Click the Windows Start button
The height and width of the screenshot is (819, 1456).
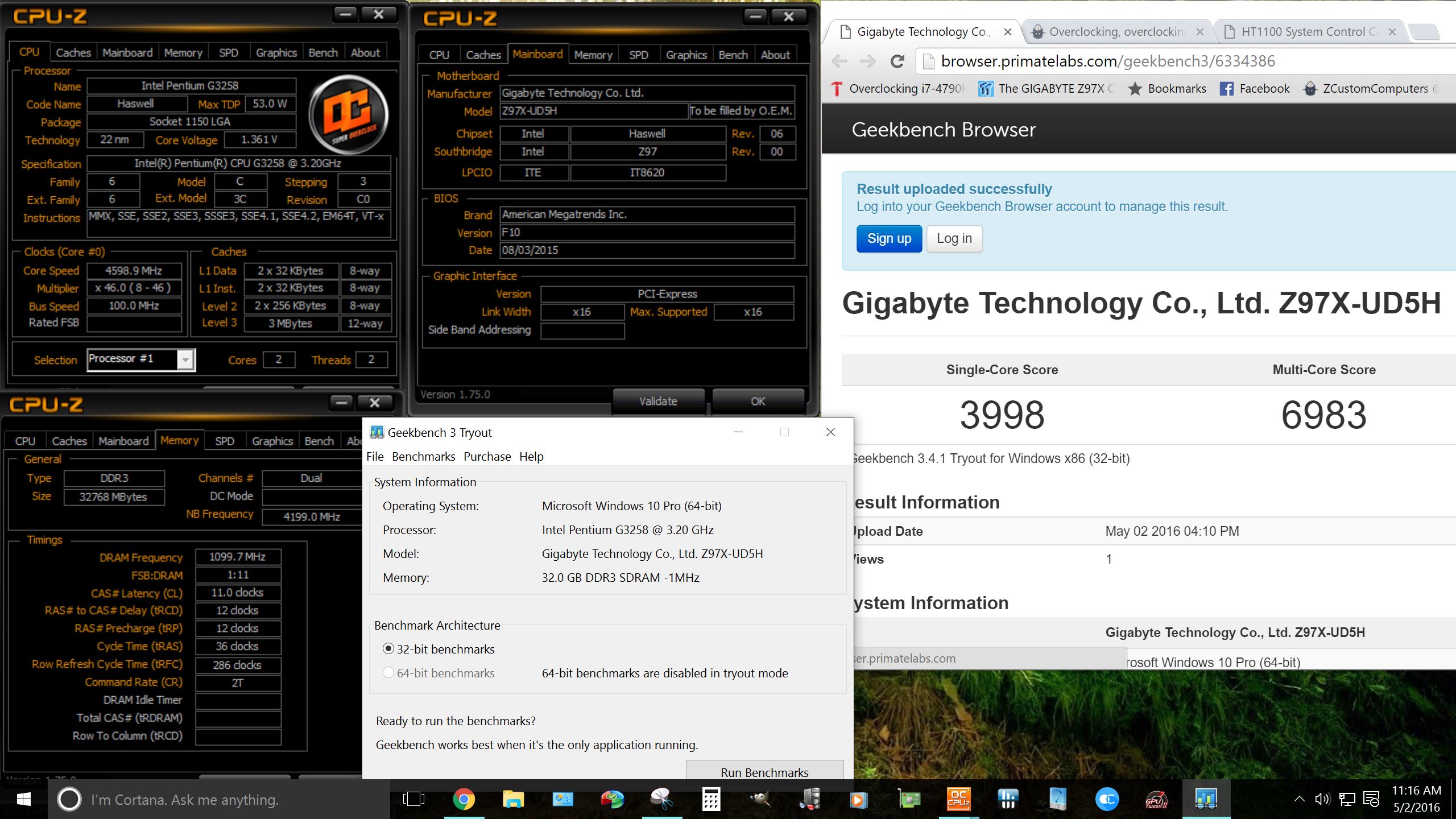(x=23, y=800)
